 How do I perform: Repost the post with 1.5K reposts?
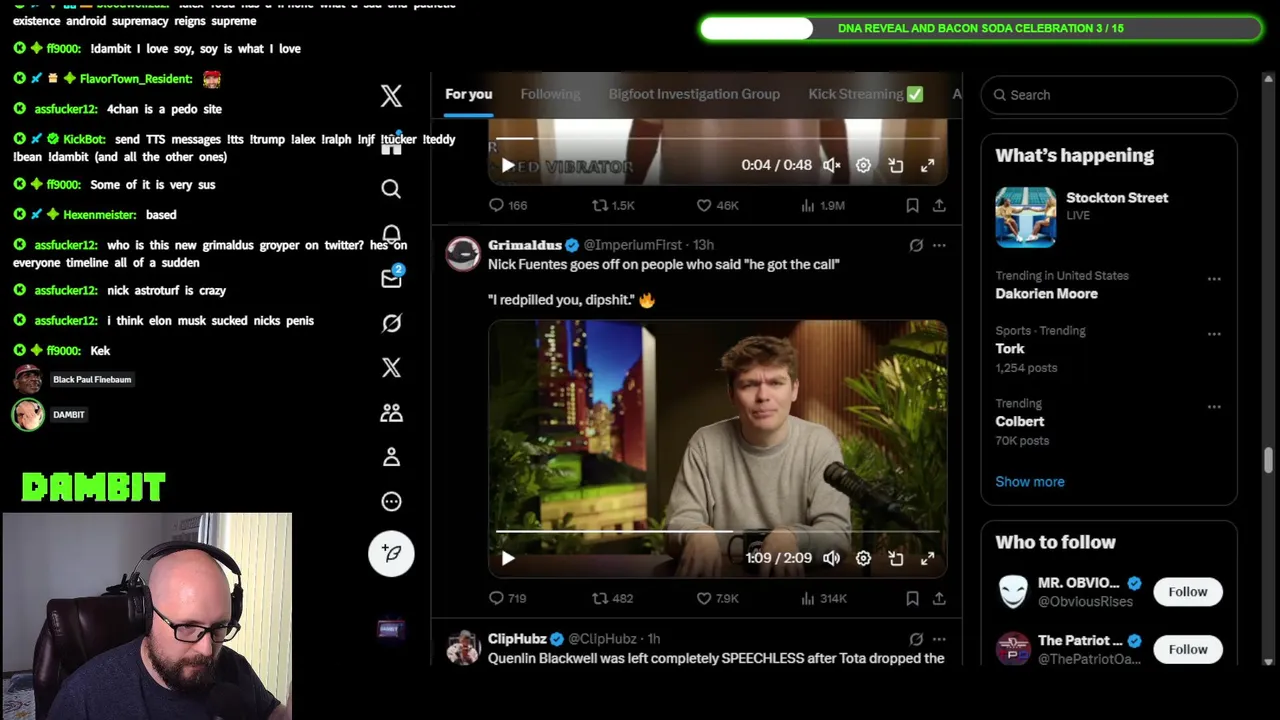tap(613, 205)
